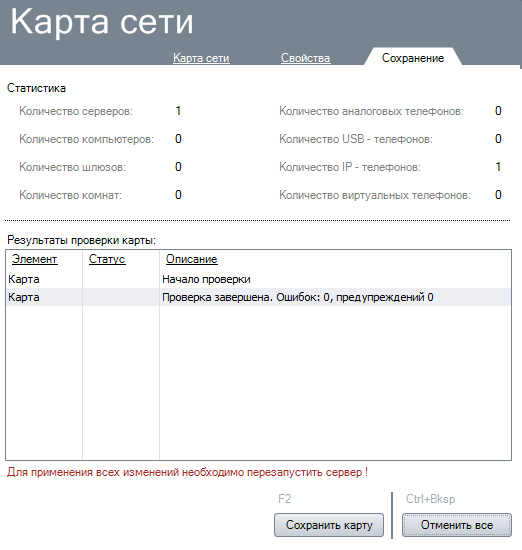This screenshot has width=522, height=550.
Task: Click the Количество USB - телефонов label
Action: [356, 139]
